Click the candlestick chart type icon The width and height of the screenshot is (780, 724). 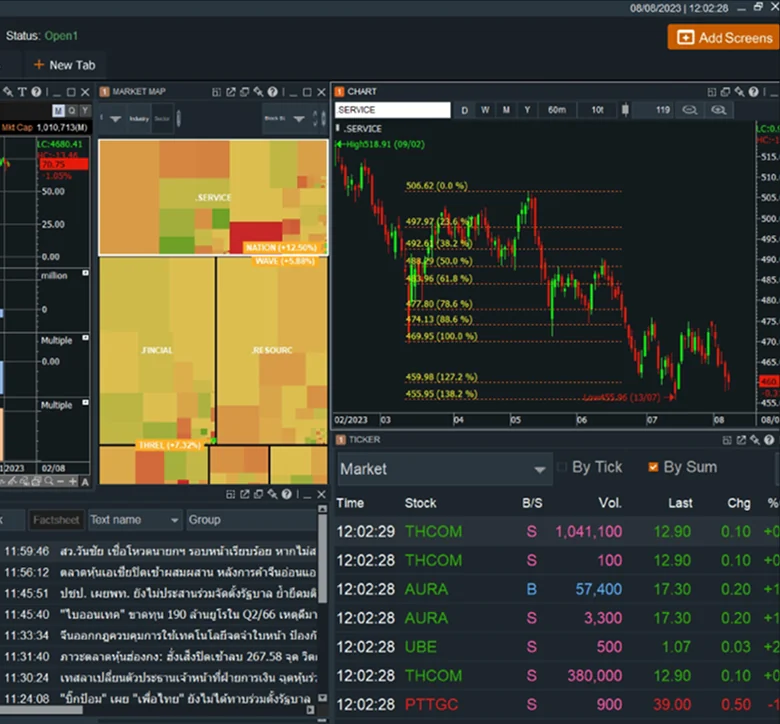[x=625, y=110]
